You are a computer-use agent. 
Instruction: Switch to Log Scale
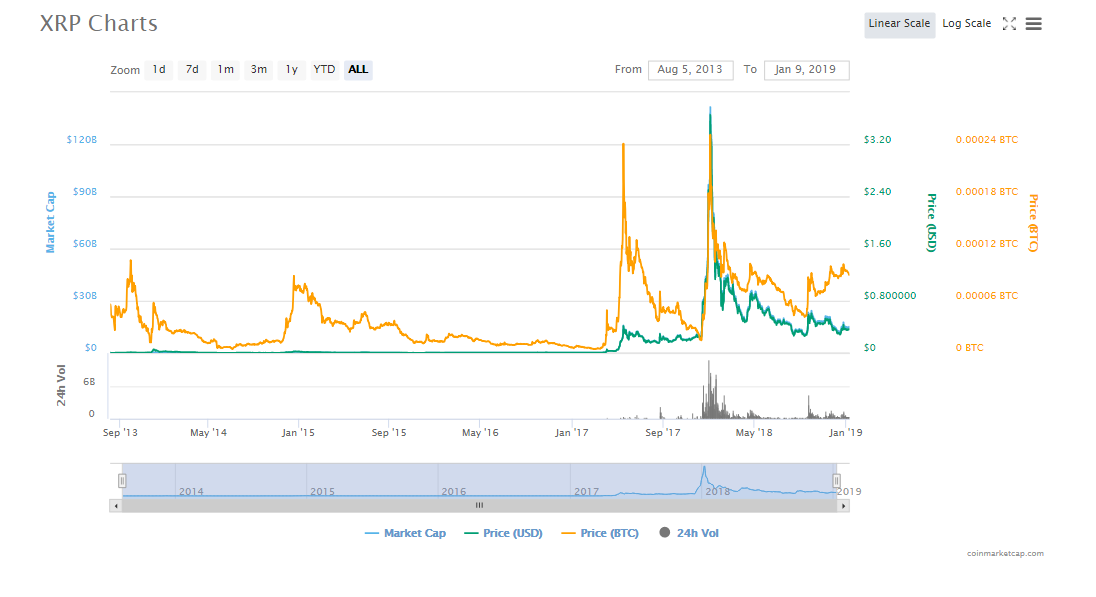(x=966, y=24)
